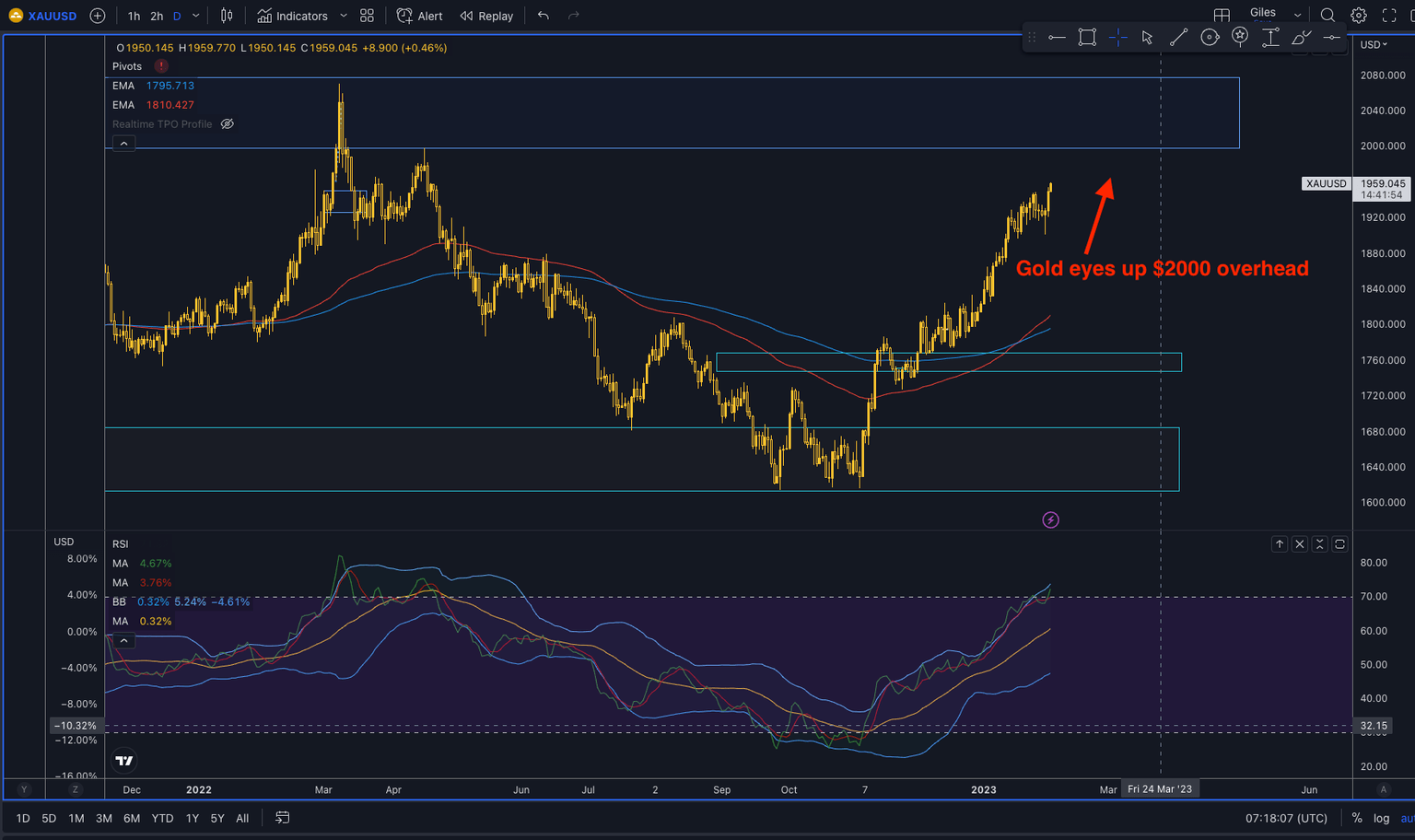Expand the layout management dropdown next to Giles
This screenshot has width=1415, height=840.
(1297, 16)
